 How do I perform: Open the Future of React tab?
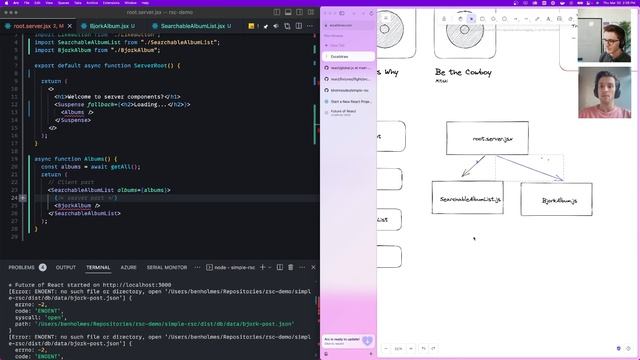click(349, 113)
